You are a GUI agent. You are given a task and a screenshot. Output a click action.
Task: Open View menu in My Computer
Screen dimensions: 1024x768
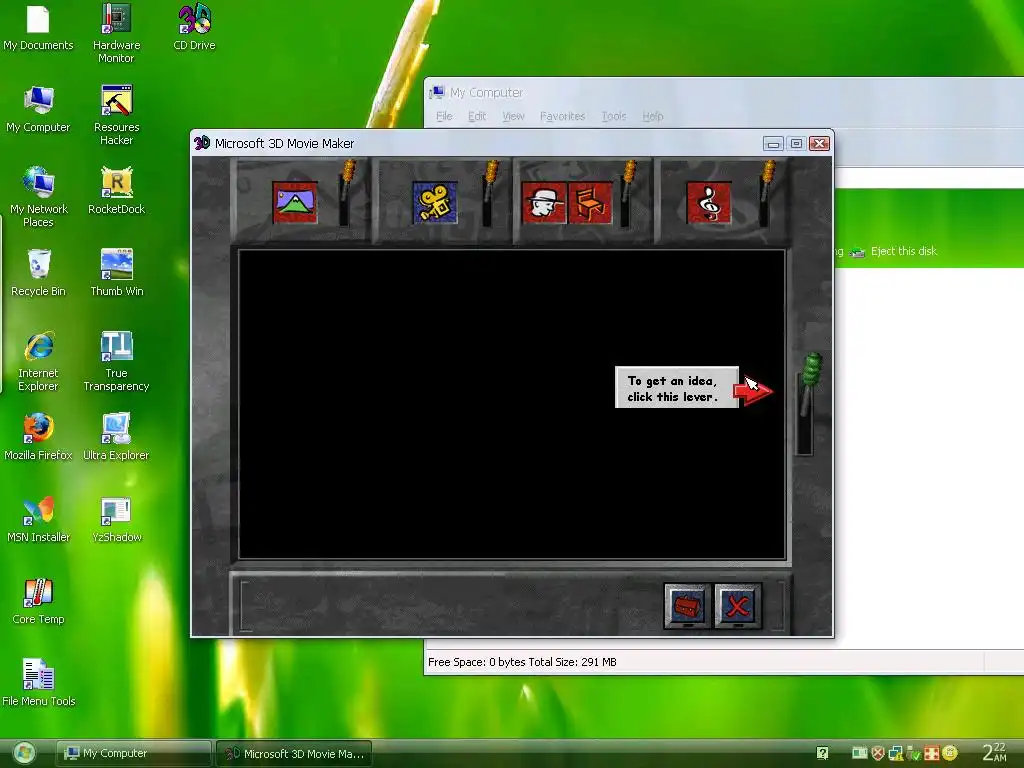click(513, 116)
